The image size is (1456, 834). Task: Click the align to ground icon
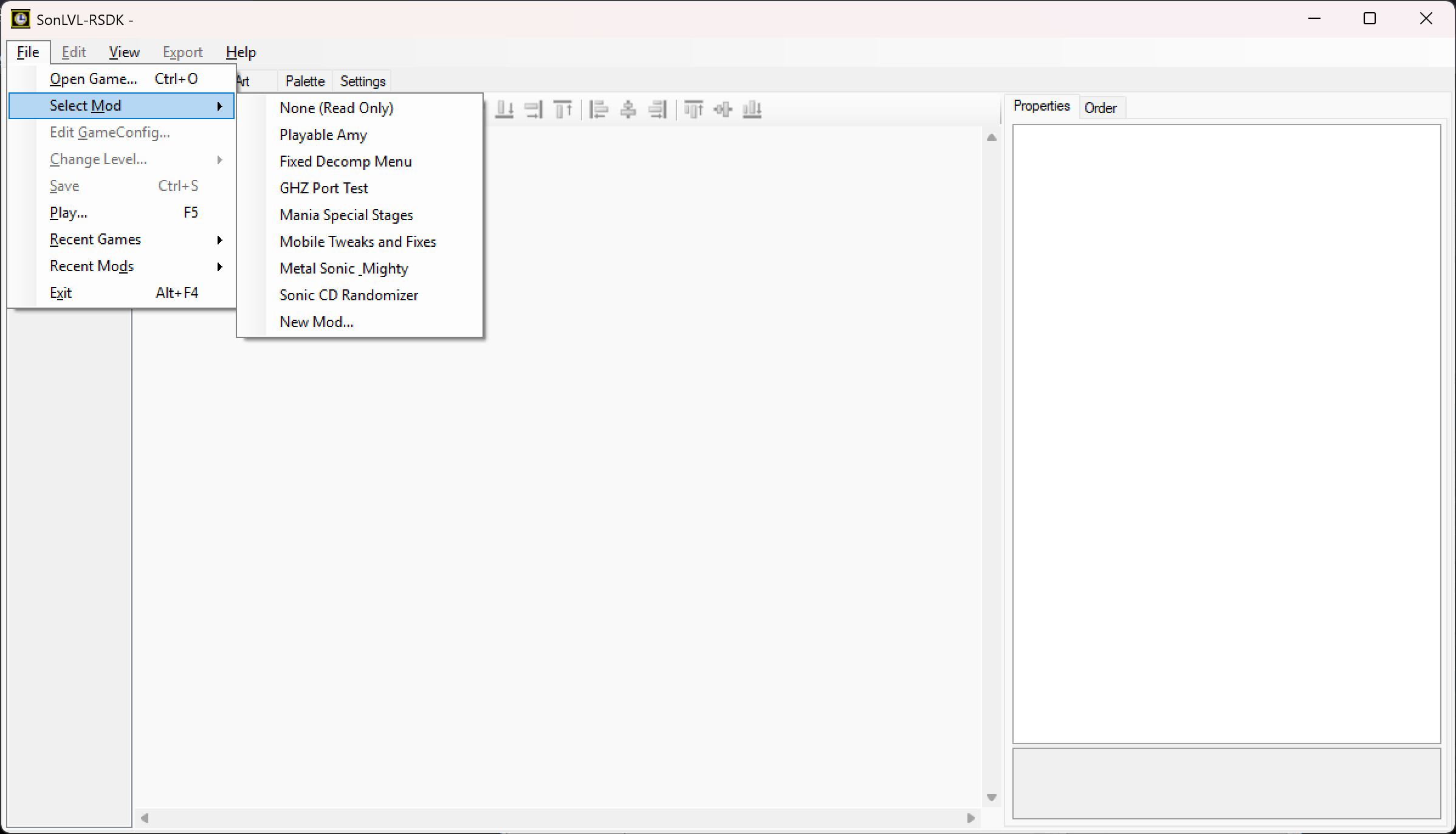coord(504,109)
